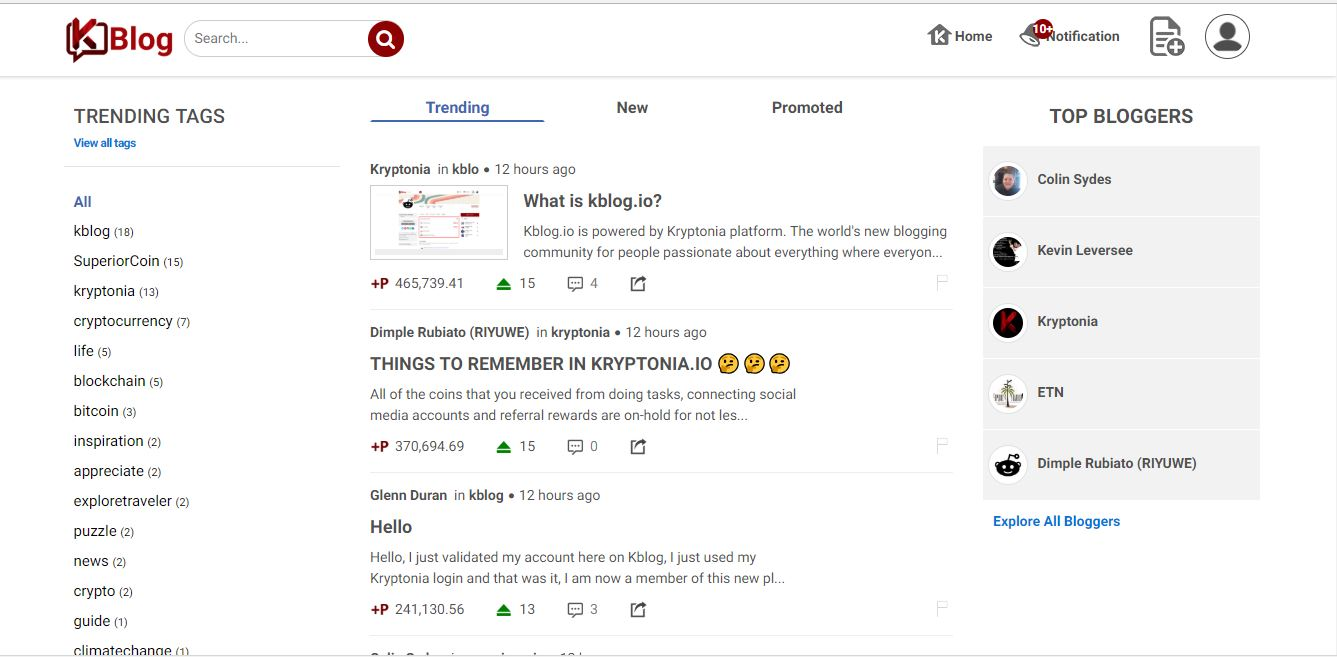This screenshot has width=1337, height=657.
Task: Open the kblog.io post thumbnail image
Action: [x=439, y=222]
